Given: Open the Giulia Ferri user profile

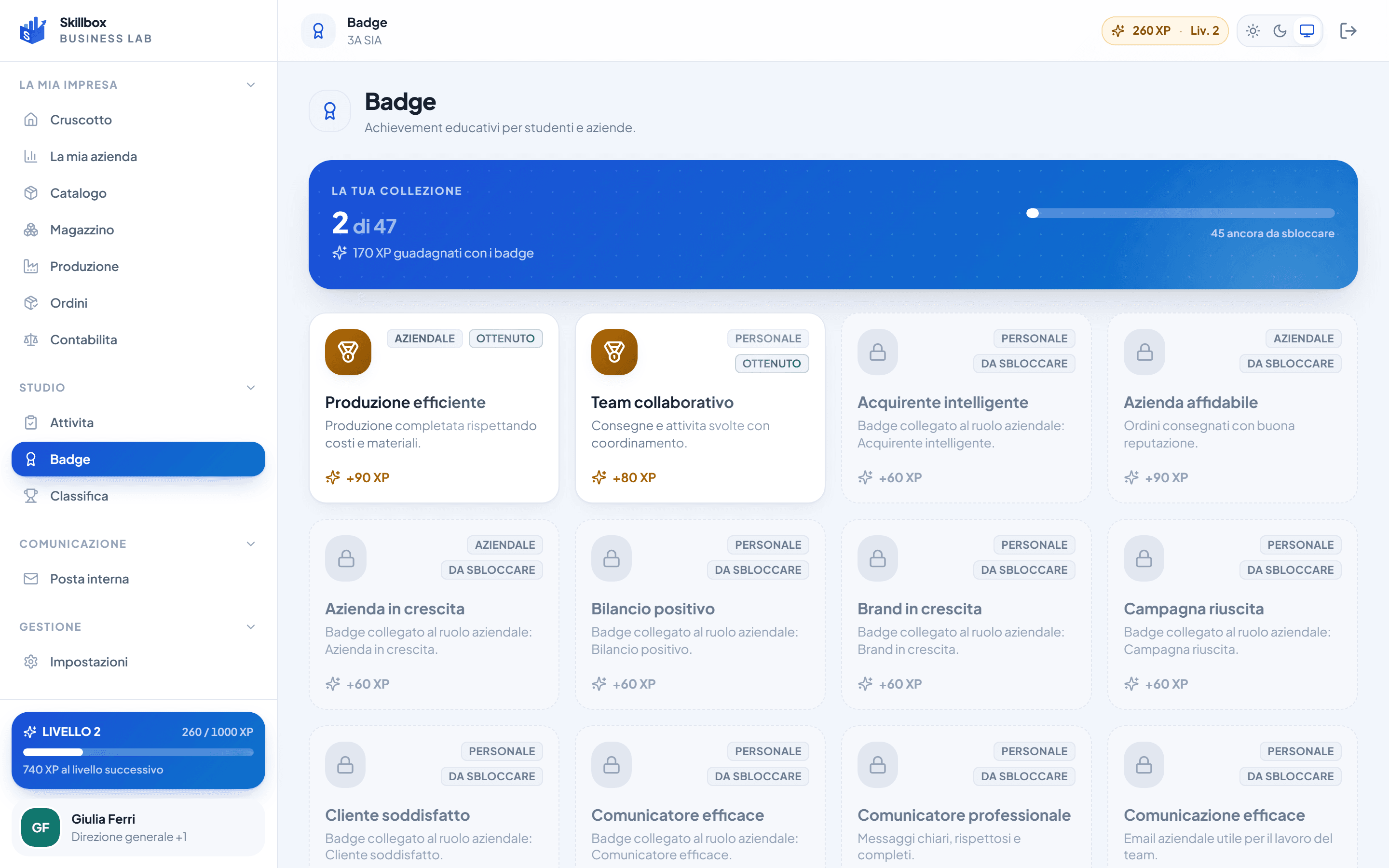Looking at the screenshot, I should (x=138, y=828).
